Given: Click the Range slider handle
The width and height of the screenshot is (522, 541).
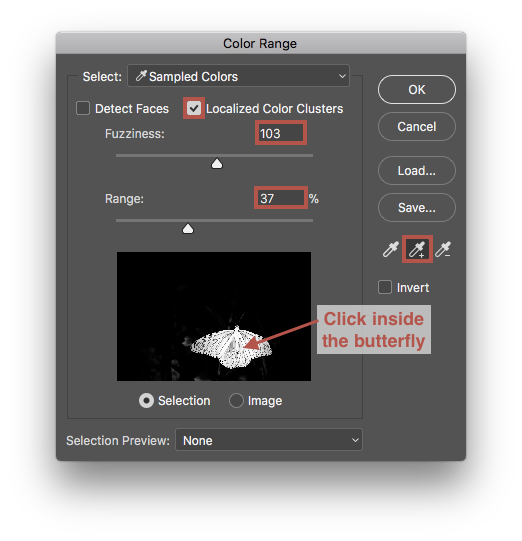Looking at the screenshot, I should point(188,229).
